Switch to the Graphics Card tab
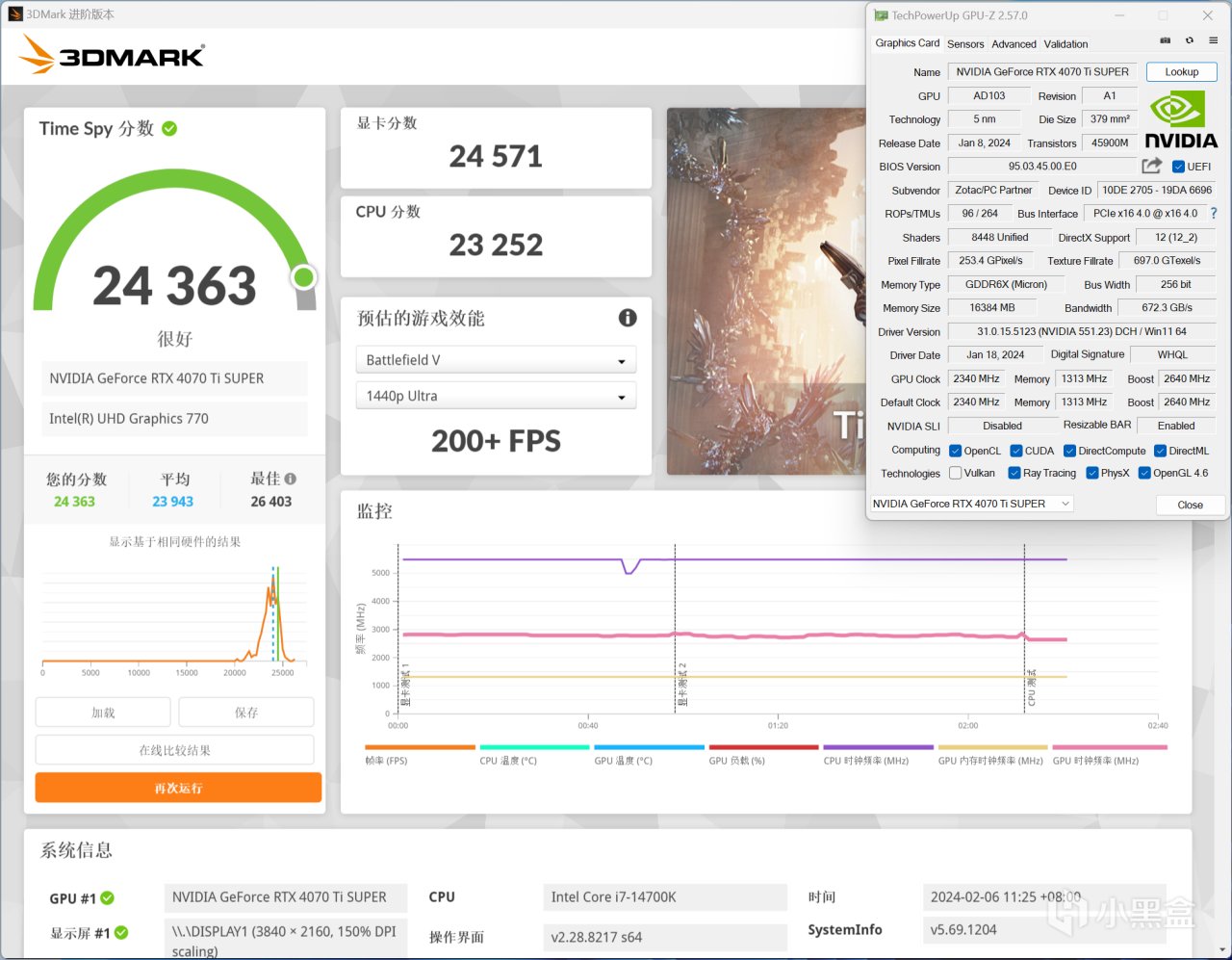The height and width of the screenshot is (960, 1232). coord(907,43)
